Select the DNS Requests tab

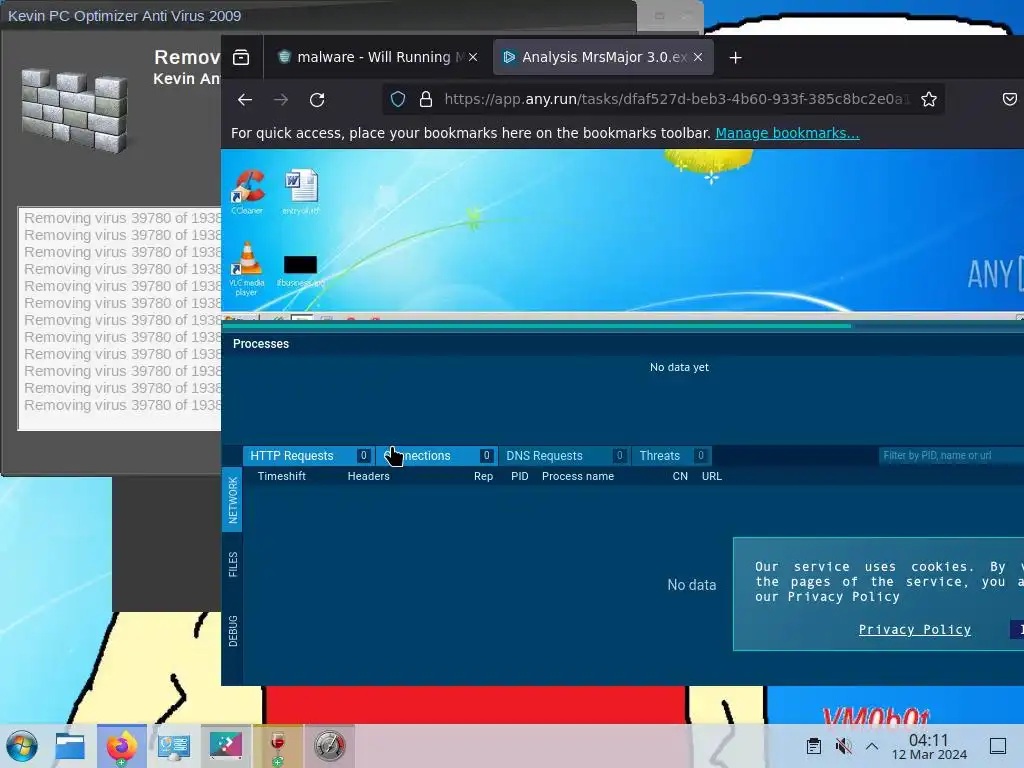tap(565, 456)
